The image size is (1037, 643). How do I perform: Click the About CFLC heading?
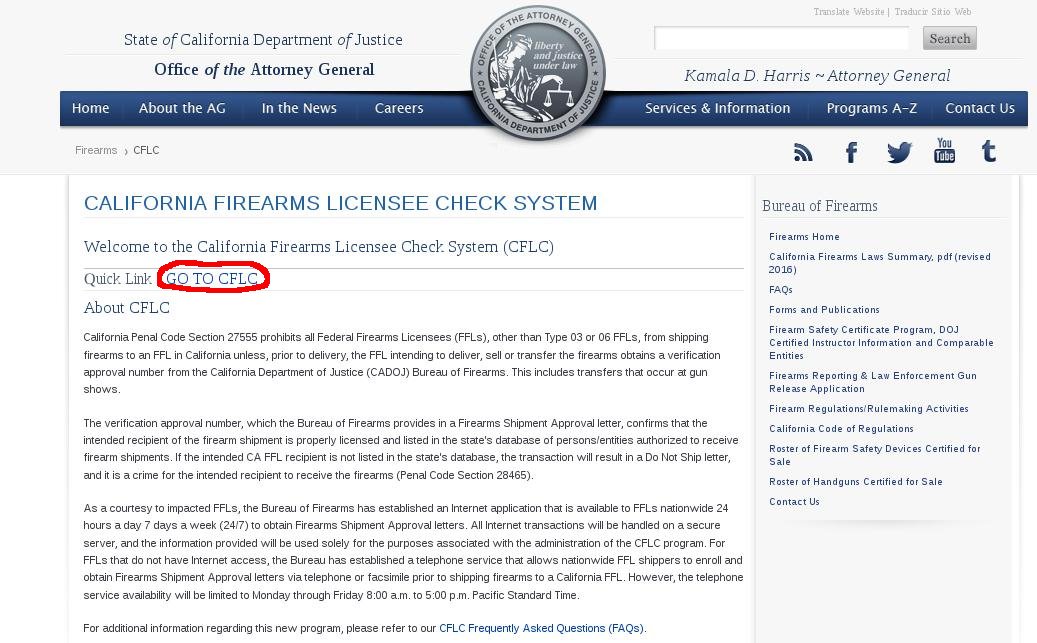click(x=127, y=308)
